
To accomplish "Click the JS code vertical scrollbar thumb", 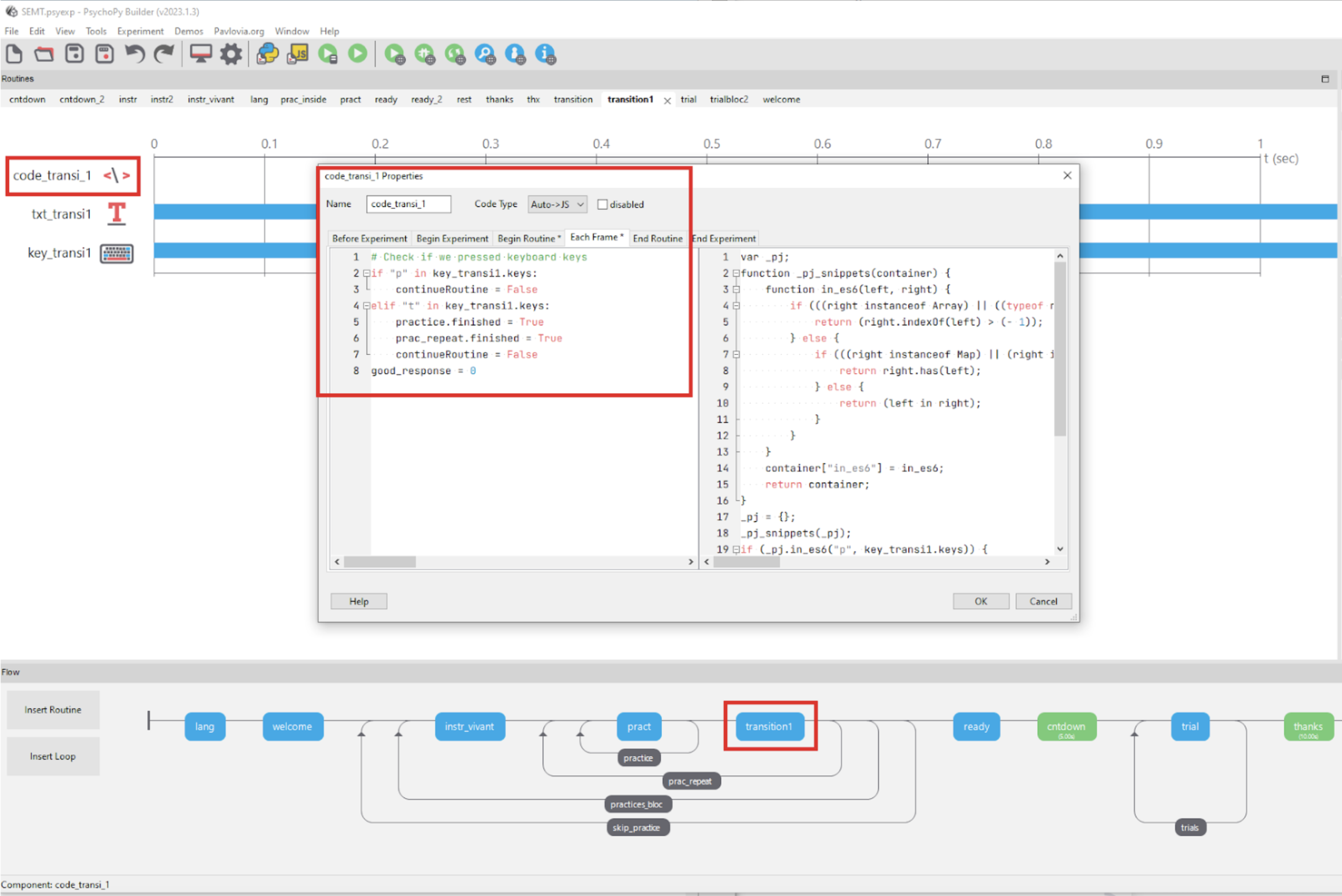I will tap(1060, 348).
